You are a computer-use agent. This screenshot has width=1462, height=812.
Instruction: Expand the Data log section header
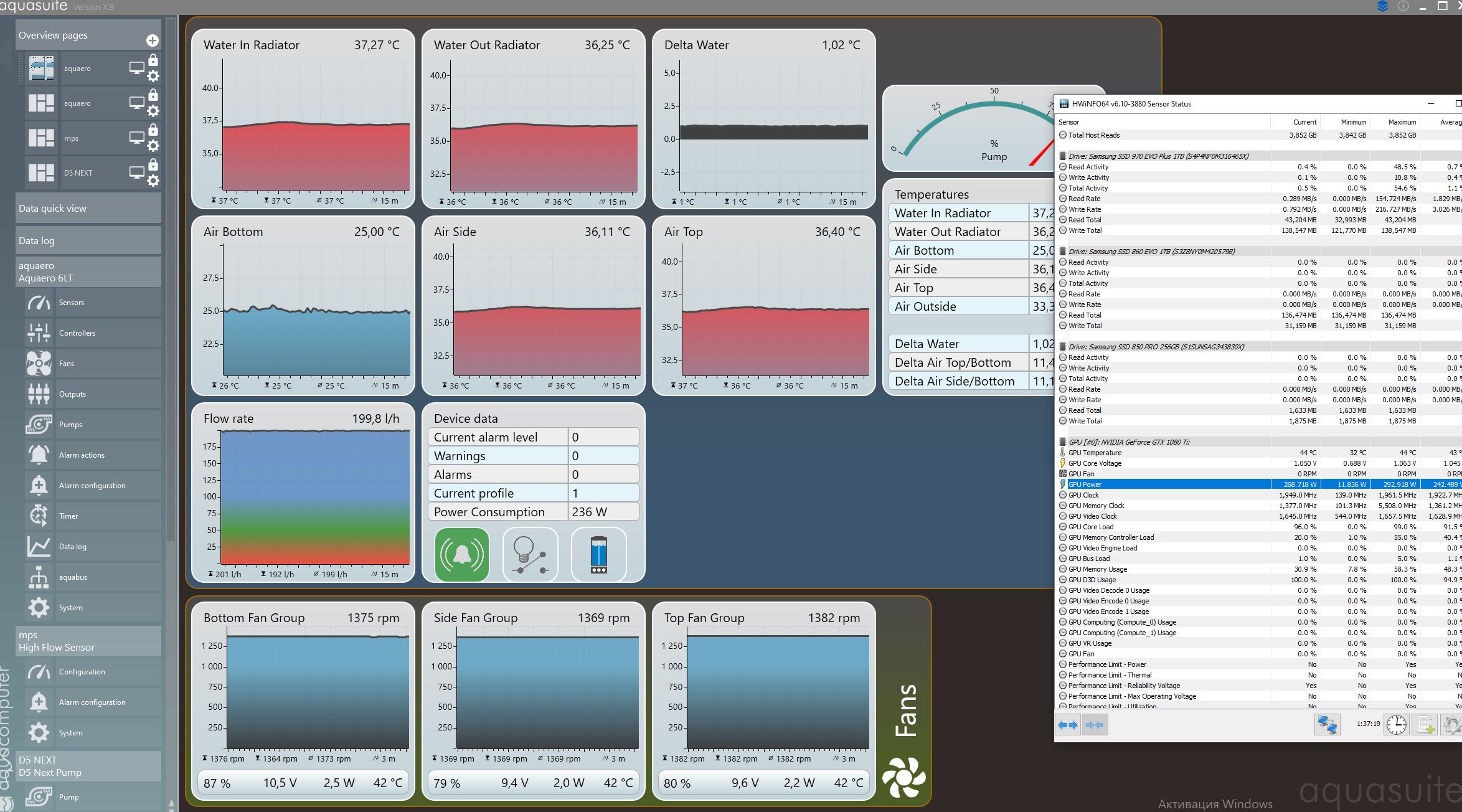coord(88,241)
